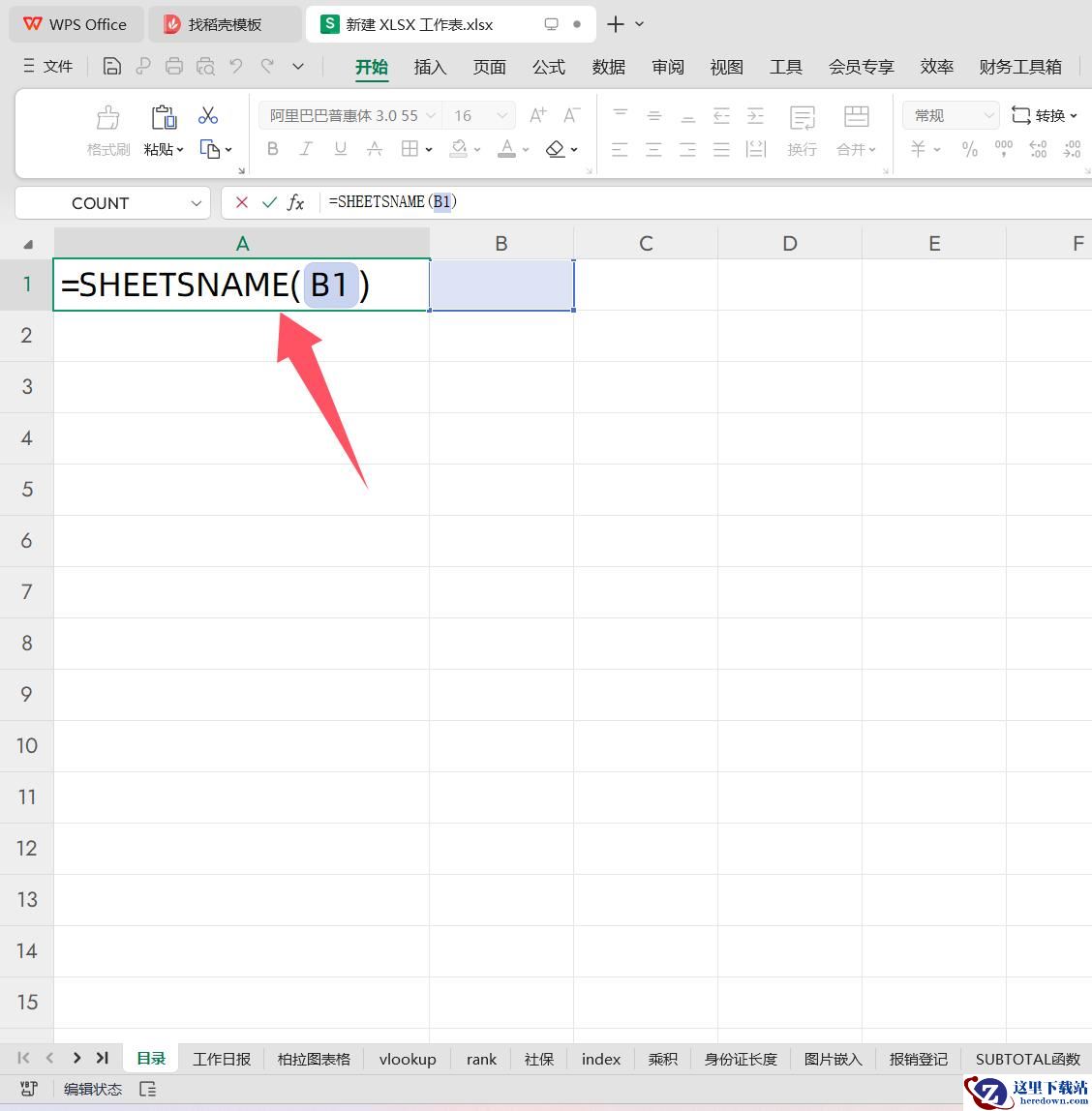Expand the COUNT name box dropdown
Image resolution: width=1092 pixels, height=1111 pixels.
[197, 203]
